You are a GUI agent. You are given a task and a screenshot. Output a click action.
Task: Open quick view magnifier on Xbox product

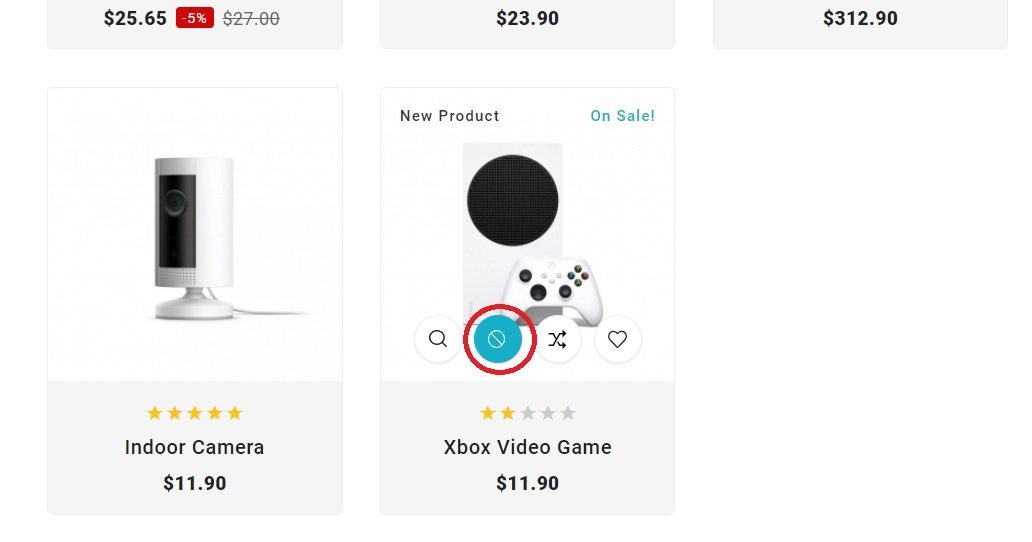(x=438, y=339)
